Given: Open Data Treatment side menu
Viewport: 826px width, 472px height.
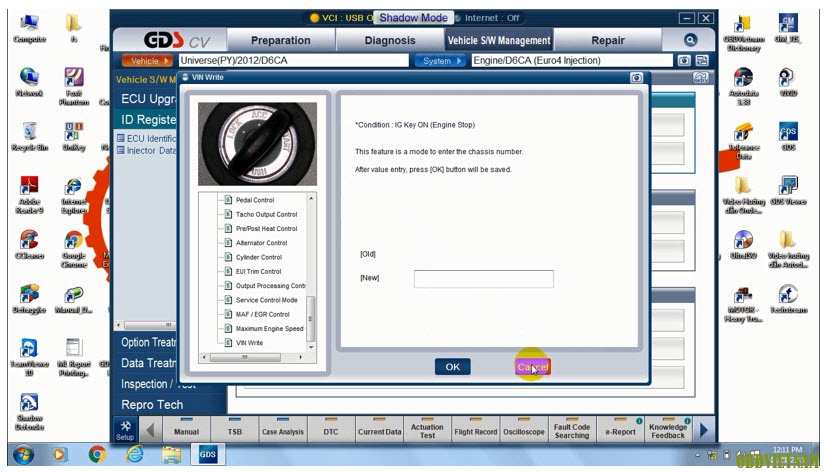Looking at the screenshot, I should (x=147, y=363).
